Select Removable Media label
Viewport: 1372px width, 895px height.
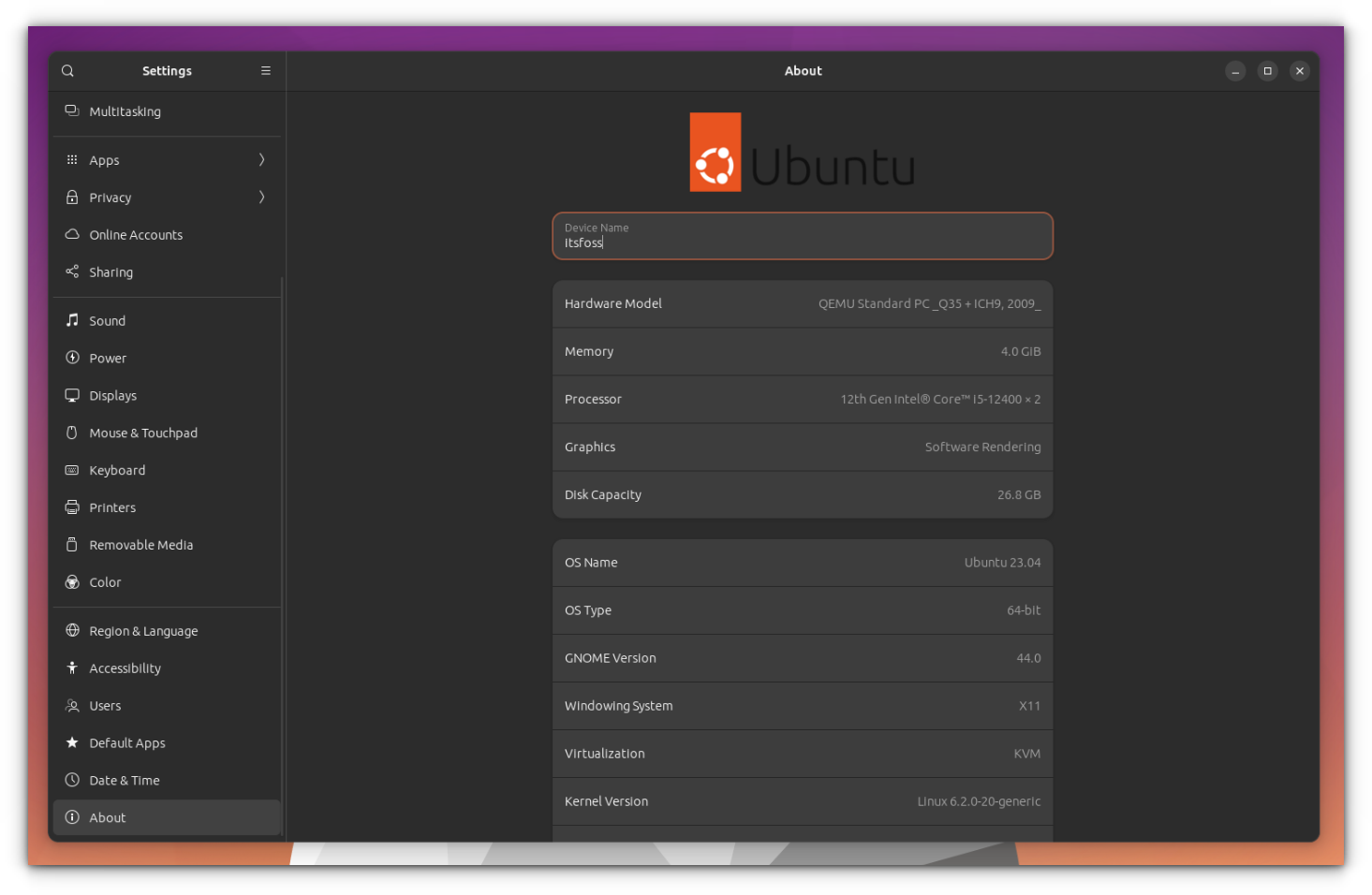pyautogui.click(x=141, y=546)
